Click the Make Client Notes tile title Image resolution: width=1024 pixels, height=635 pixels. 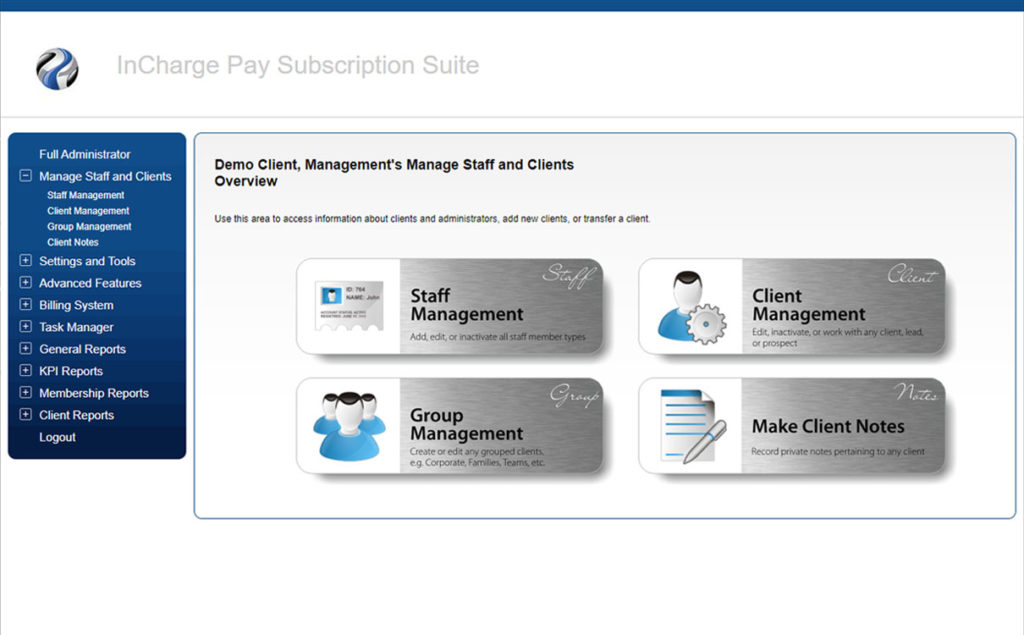(828, 427)
